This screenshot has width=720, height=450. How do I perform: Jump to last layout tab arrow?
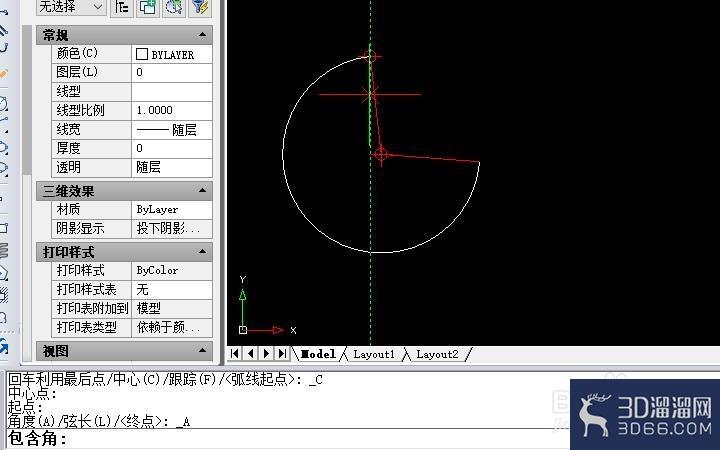[x=282, y=354]
